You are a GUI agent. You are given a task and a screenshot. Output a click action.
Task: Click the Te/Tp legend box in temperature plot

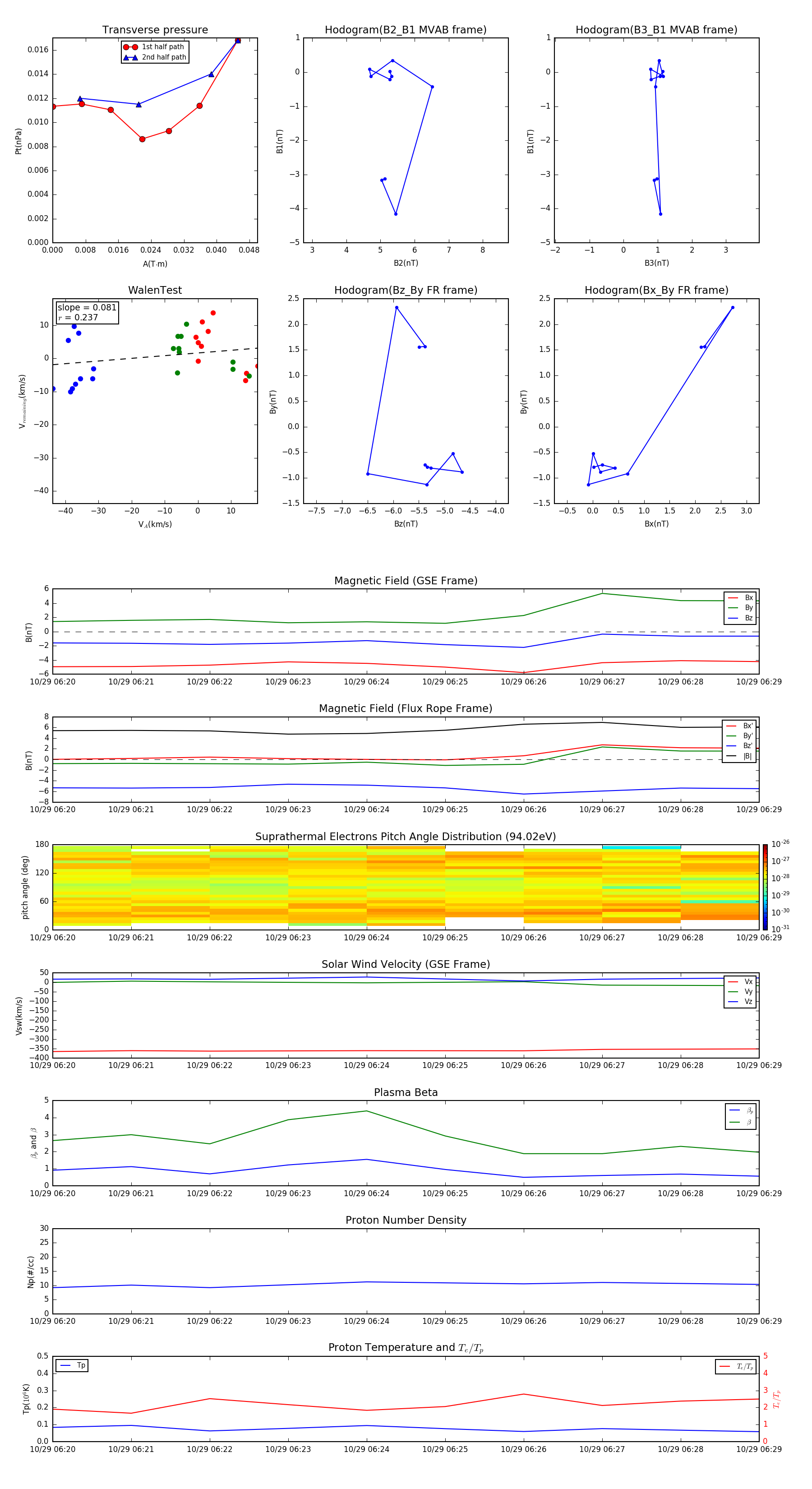[x=736, y=1366]
